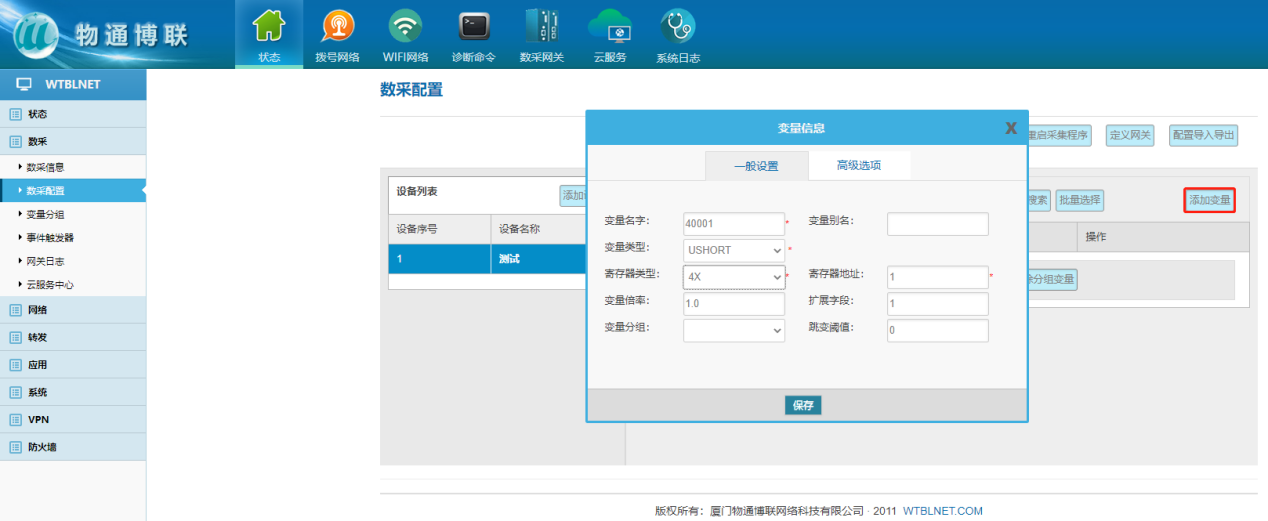Viewport: 1268px width, 521px height.
Task: Switch to the 一般设置 tab
Action: [x=756, y=166]
